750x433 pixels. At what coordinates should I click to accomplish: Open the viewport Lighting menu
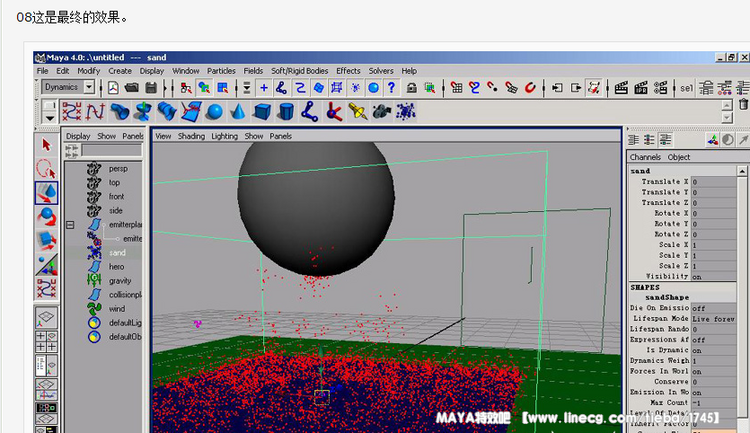(224, 136)
